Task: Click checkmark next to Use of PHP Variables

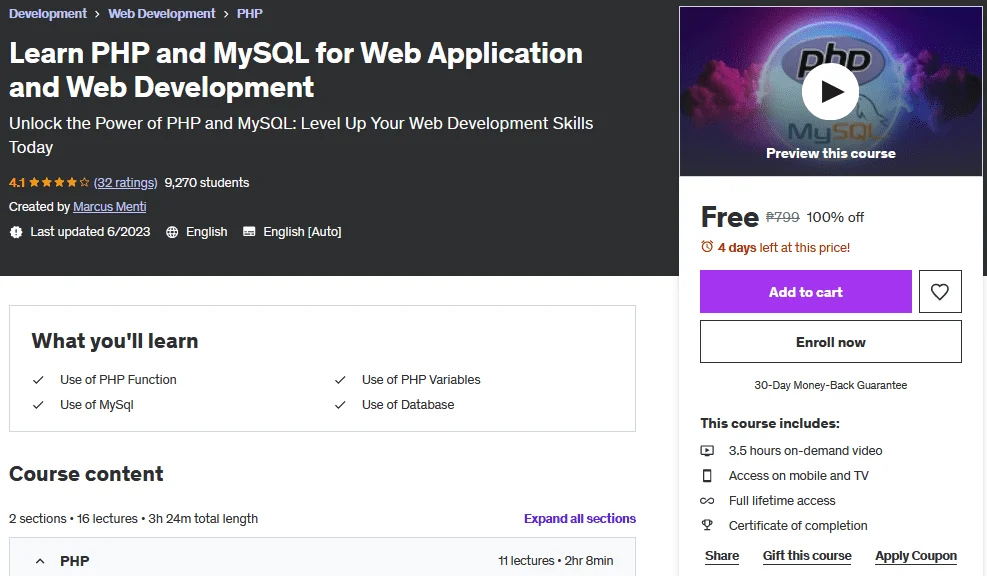Action: [340, 380]
